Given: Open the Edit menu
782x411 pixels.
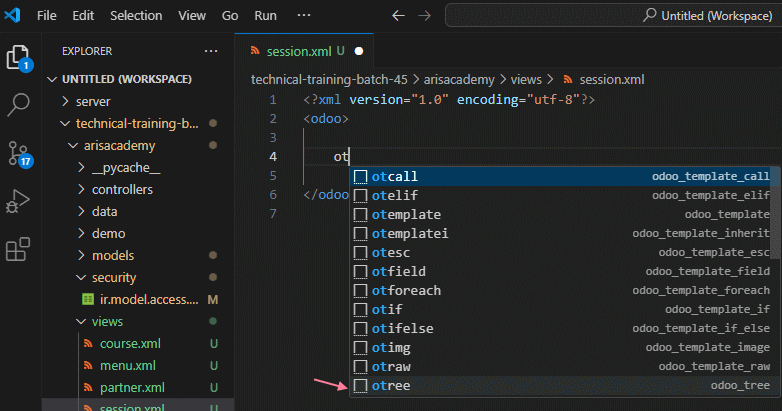Looking at the screenshot, I should click(x=83, y=15).
